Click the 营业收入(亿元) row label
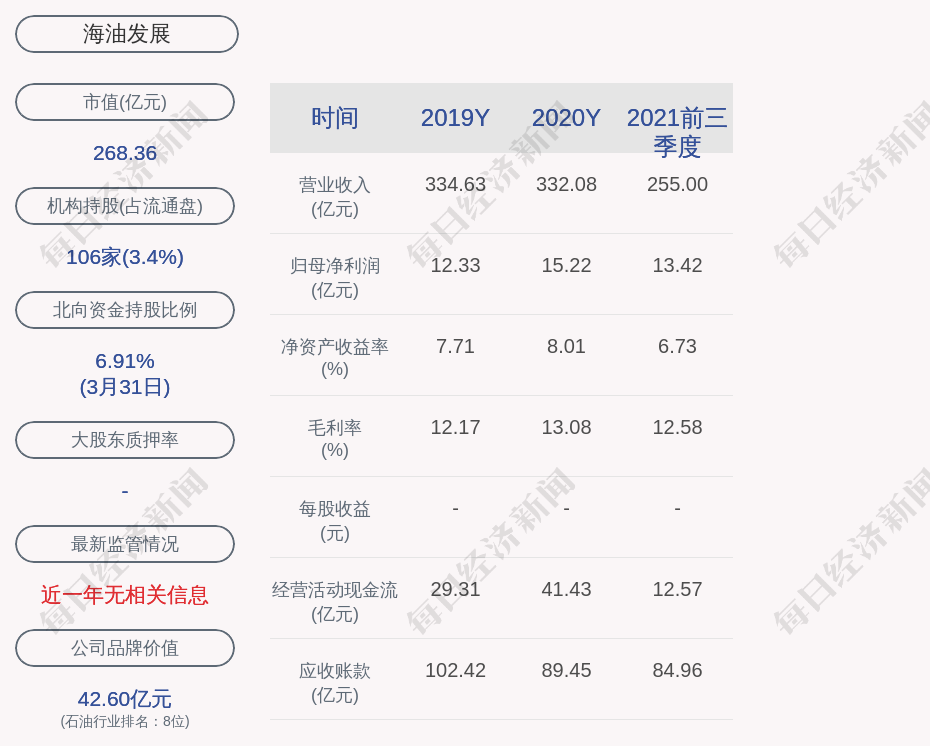This screenshot has height=746, width=930. [335, 197]
